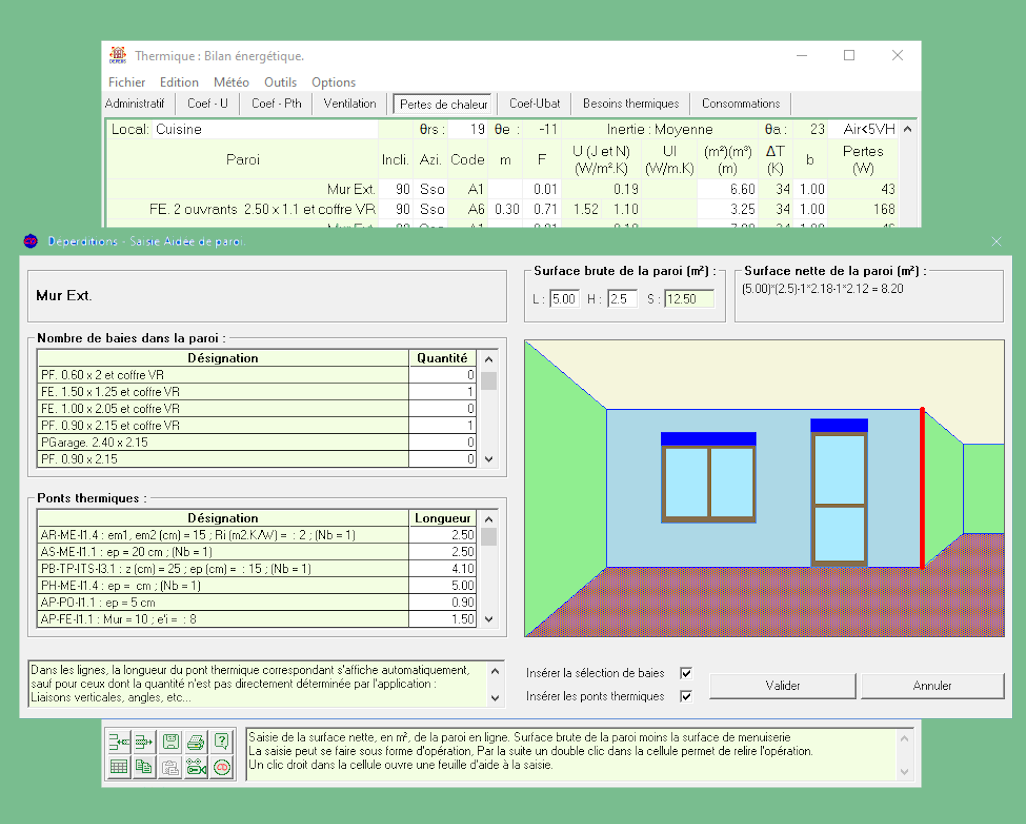Click the Annuler button
The image size is (1026, 824).
coord(932,686)
